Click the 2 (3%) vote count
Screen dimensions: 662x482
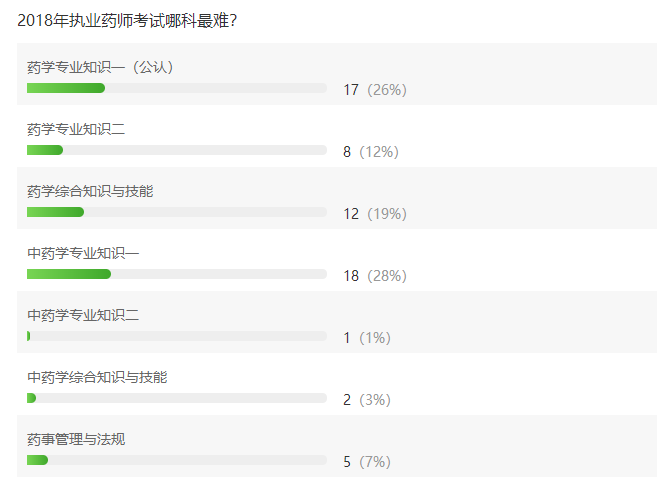pos(367,400)
